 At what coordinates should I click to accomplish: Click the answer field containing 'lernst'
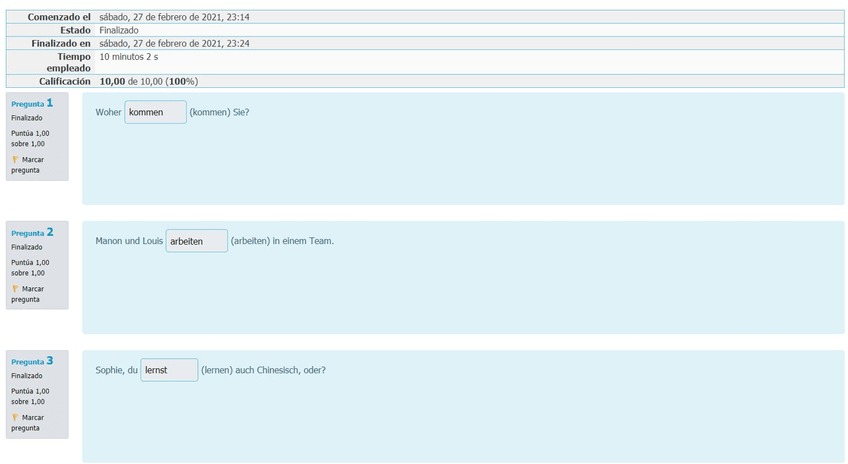[x=168, y=370]
